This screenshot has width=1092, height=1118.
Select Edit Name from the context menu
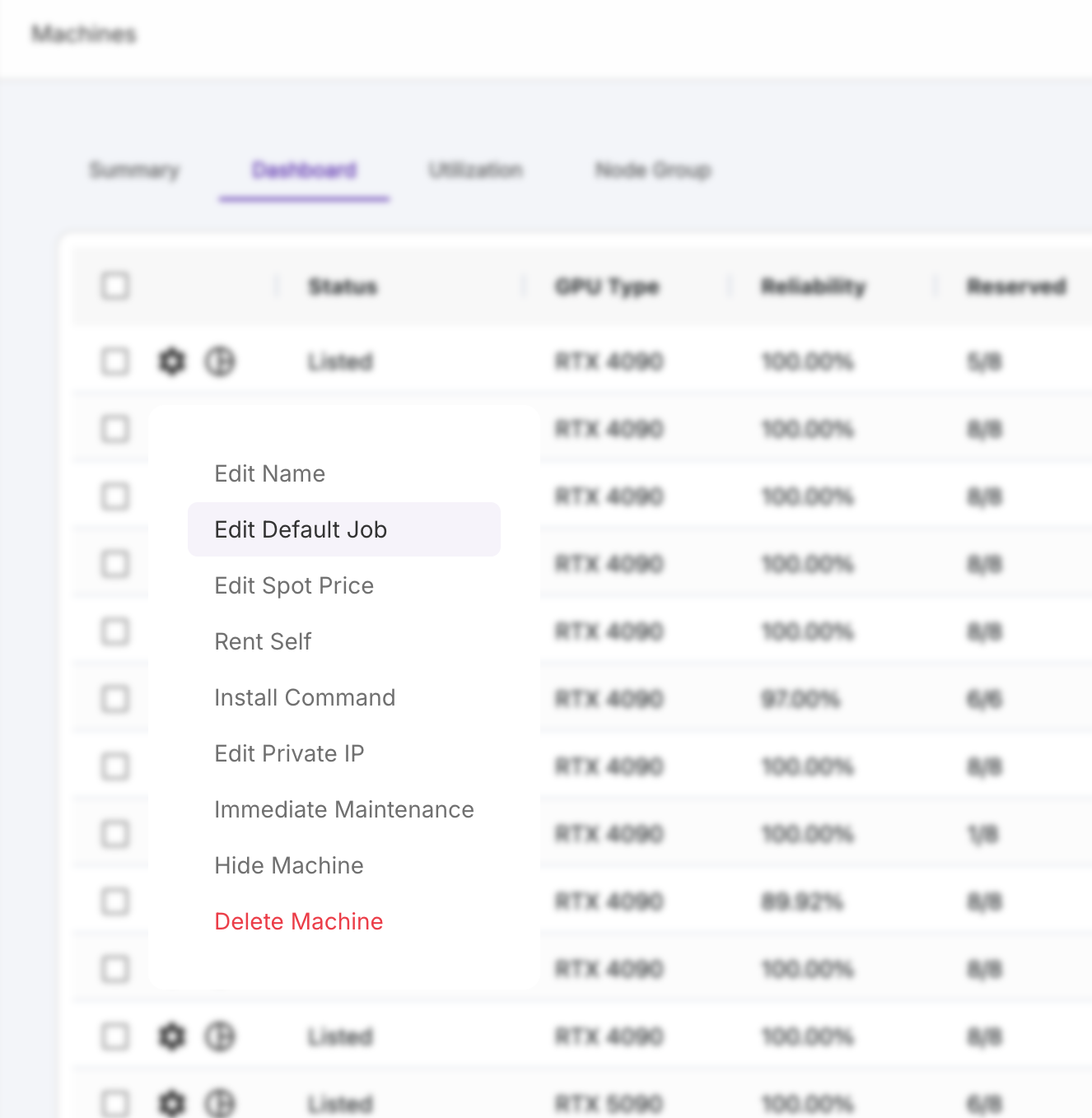pos(269,473)
